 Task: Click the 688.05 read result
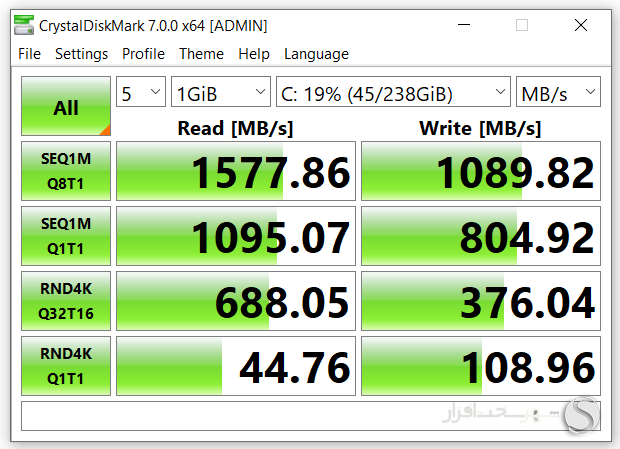[236, 301]
